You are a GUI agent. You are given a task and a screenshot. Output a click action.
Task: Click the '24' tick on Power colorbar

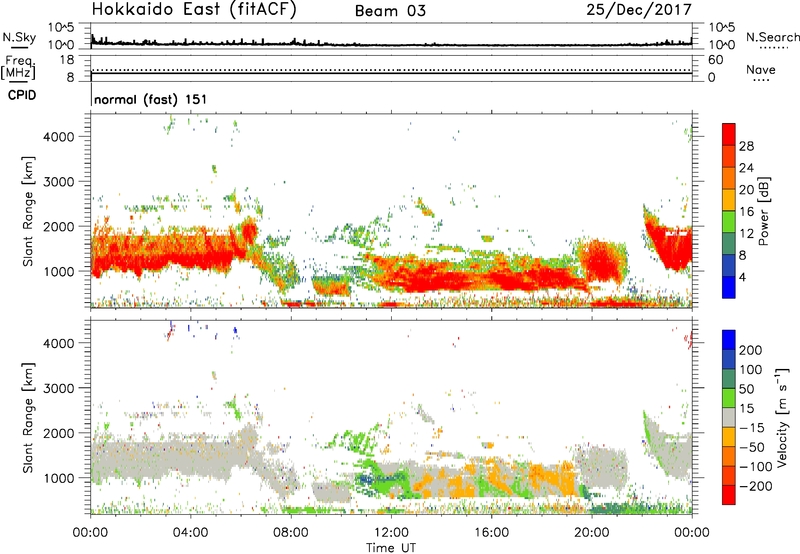(x=746, y=168)
